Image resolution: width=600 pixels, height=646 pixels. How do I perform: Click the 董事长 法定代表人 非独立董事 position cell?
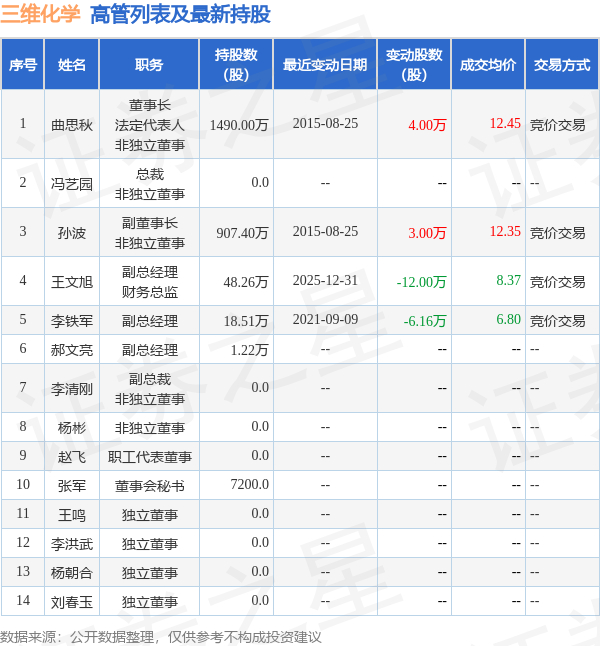150,125
